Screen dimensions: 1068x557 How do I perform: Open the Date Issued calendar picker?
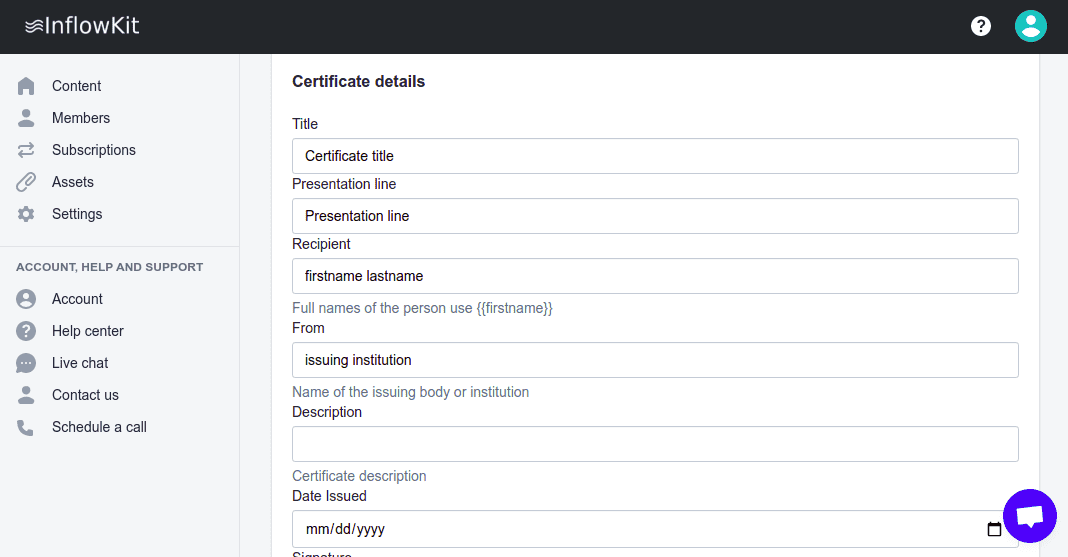tap(994, 529)
